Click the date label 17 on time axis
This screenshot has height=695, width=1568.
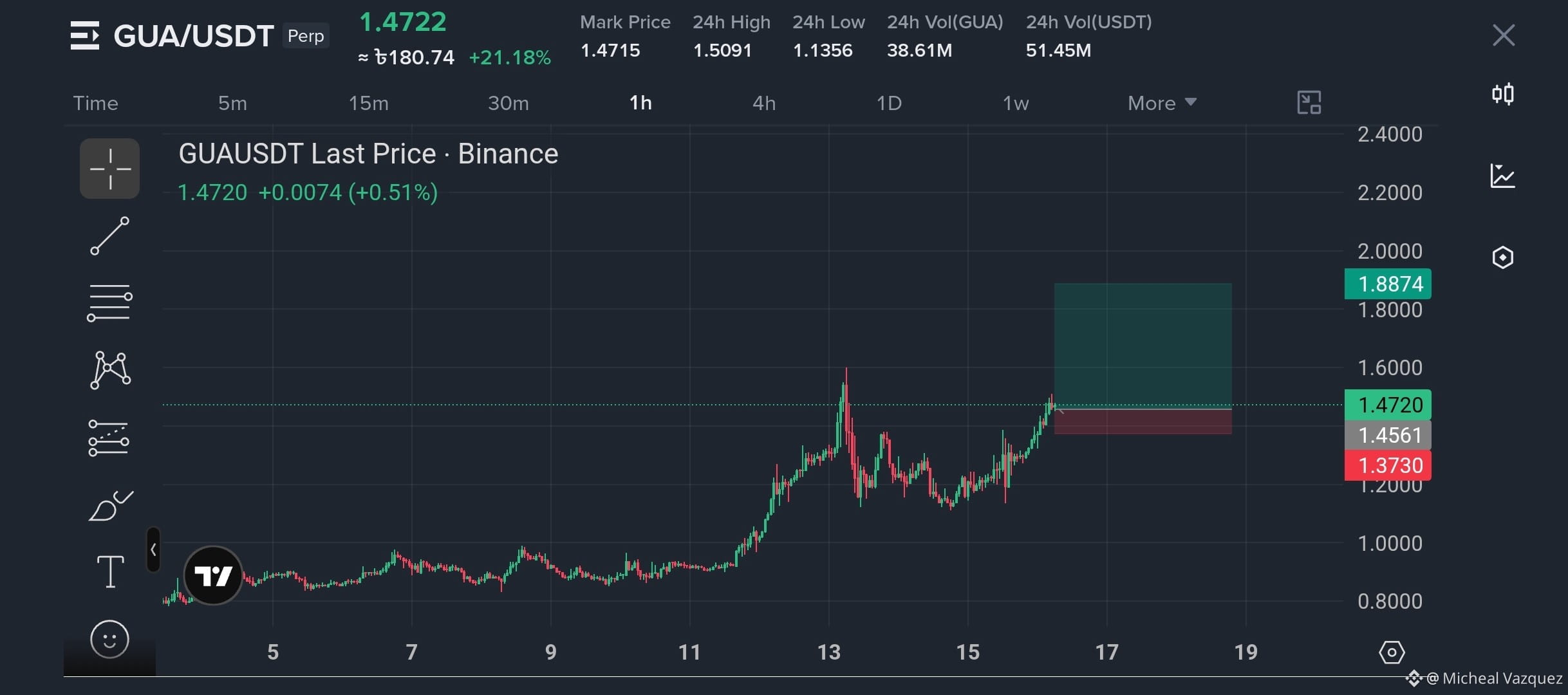pyautogui.click(x=1107, y=653)
